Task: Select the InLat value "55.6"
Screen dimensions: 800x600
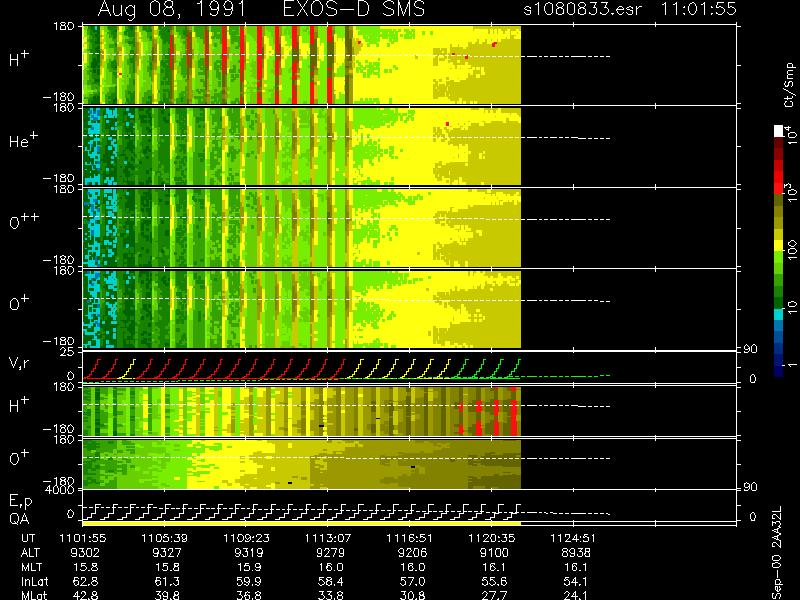Action: pyautogui.click(x=494, y=581)
